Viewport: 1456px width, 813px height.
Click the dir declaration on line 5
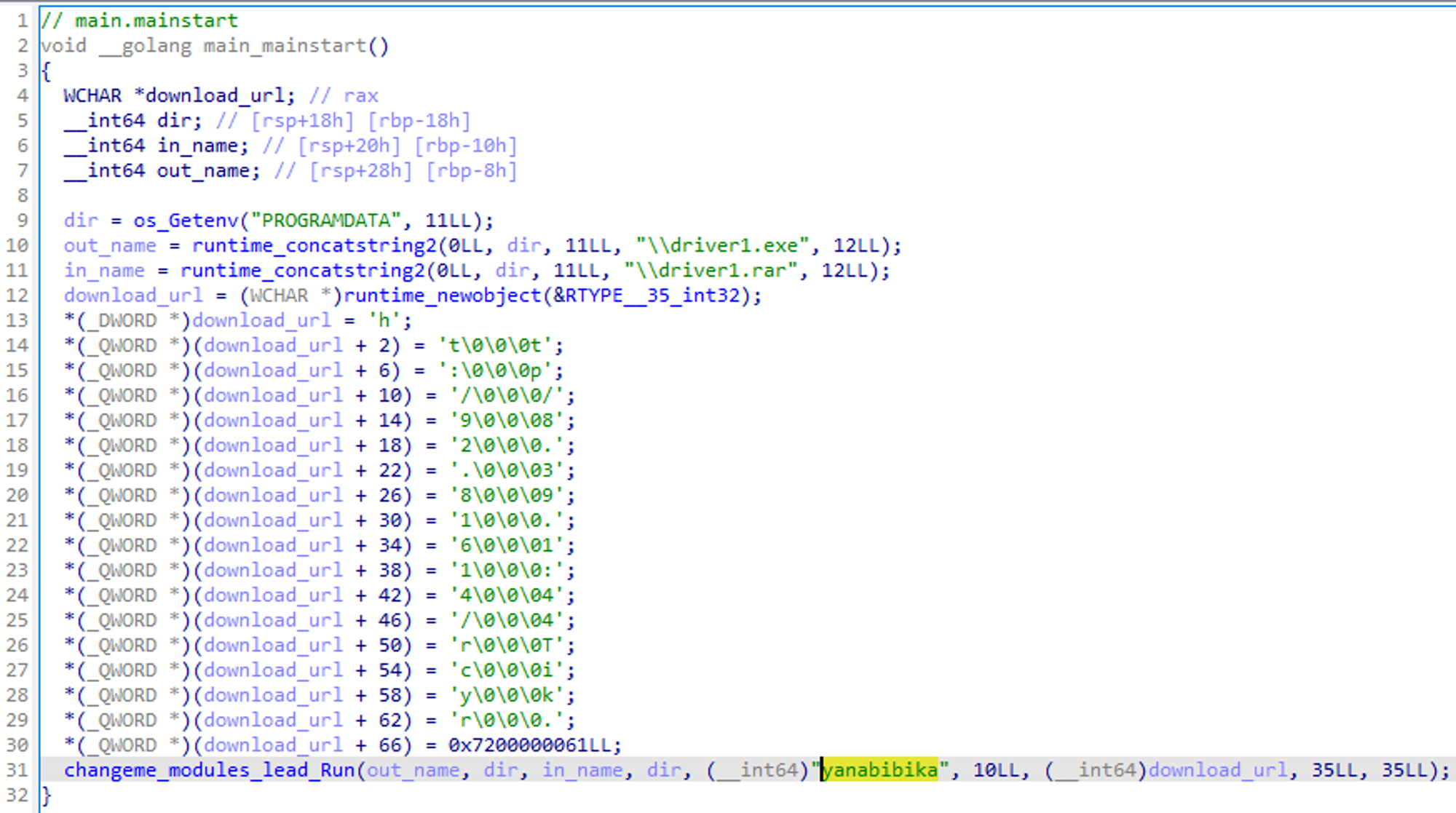(174, 121)
